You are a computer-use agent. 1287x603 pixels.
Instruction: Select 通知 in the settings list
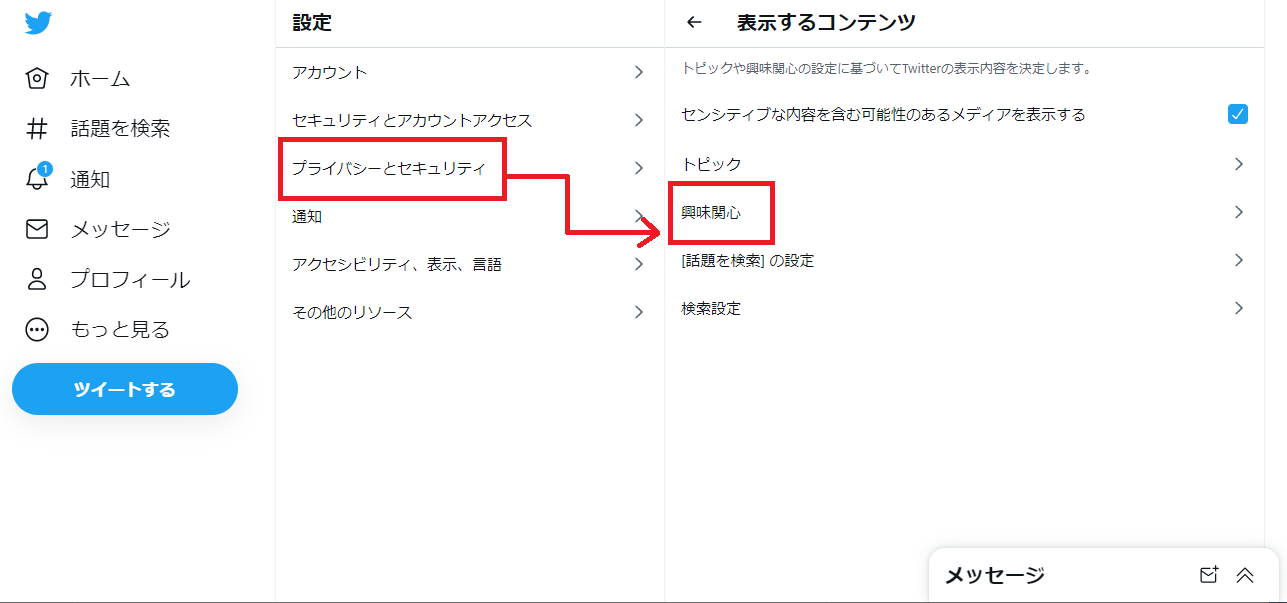(470, 216)
